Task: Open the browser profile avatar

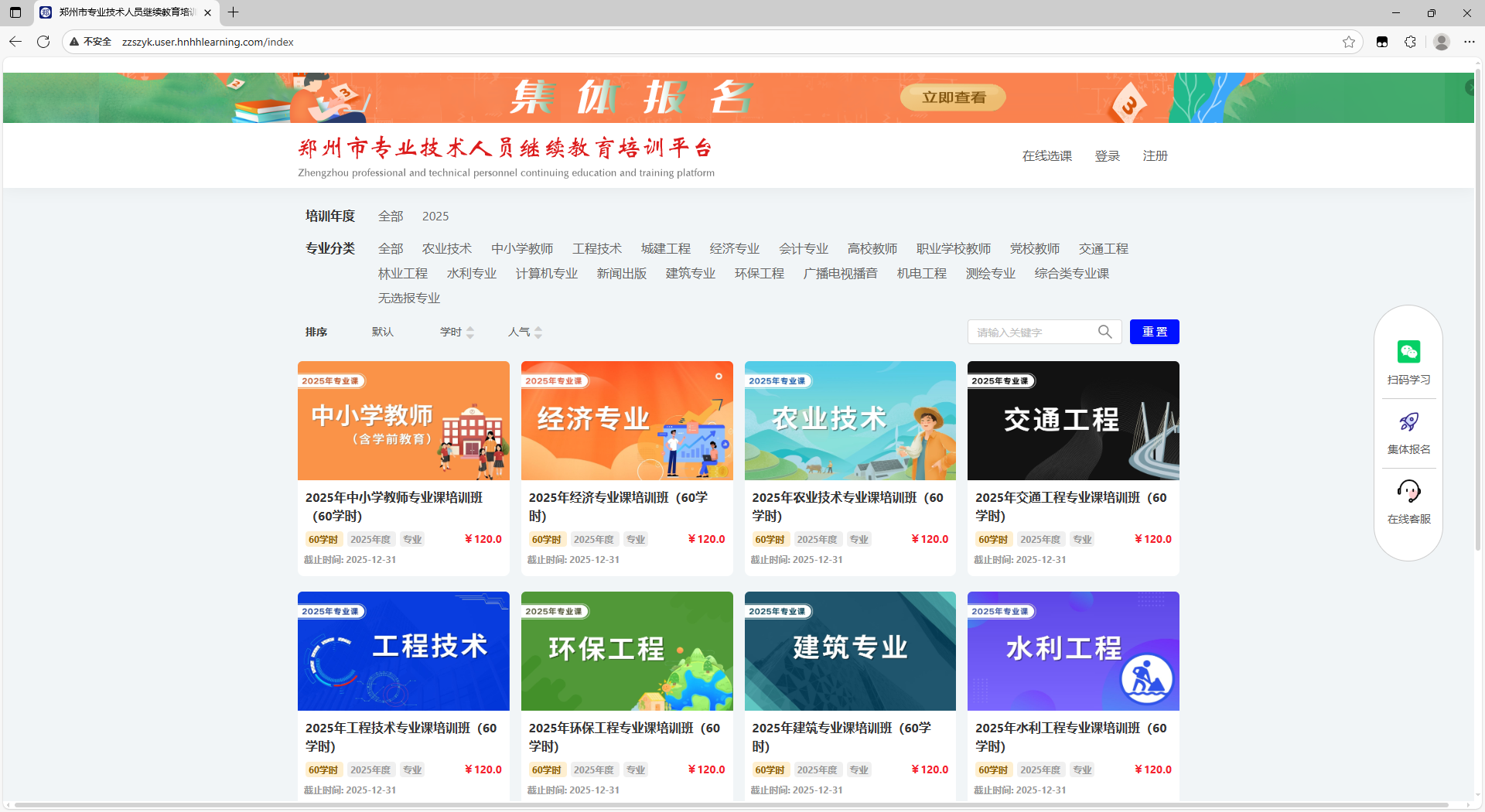Action: [x=1441, y=42]
